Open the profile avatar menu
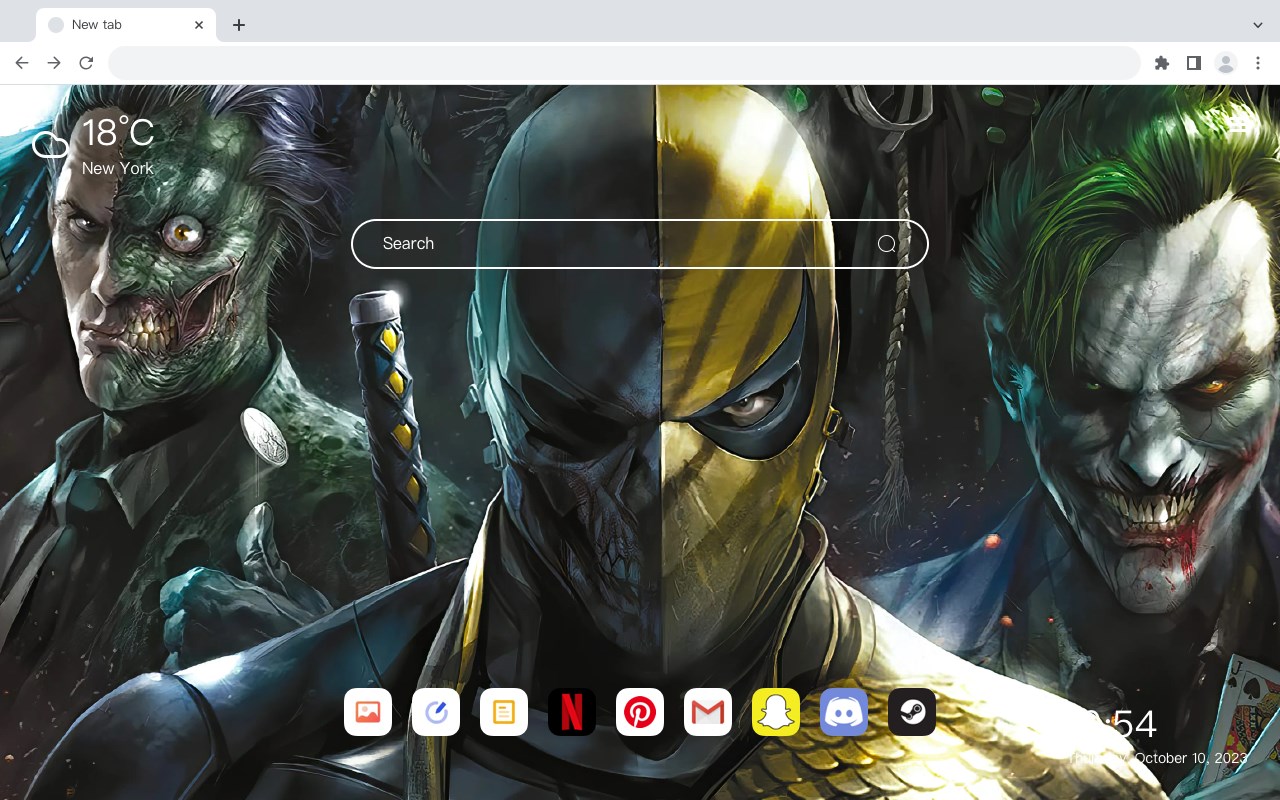 [1226, 63]
